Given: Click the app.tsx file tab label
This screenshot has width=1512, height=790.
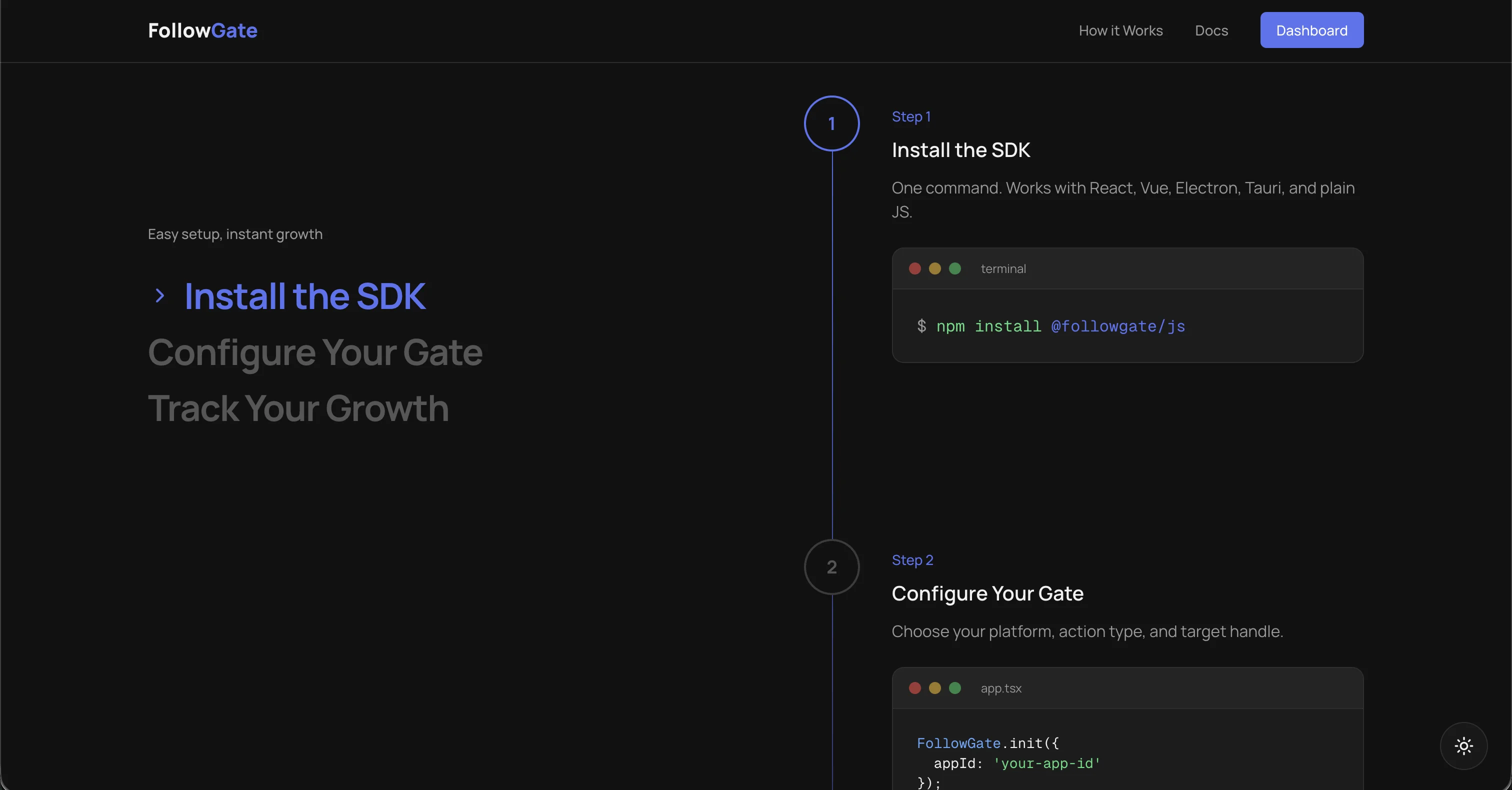Looking at the screenshot, I should tap(1001, 688).
